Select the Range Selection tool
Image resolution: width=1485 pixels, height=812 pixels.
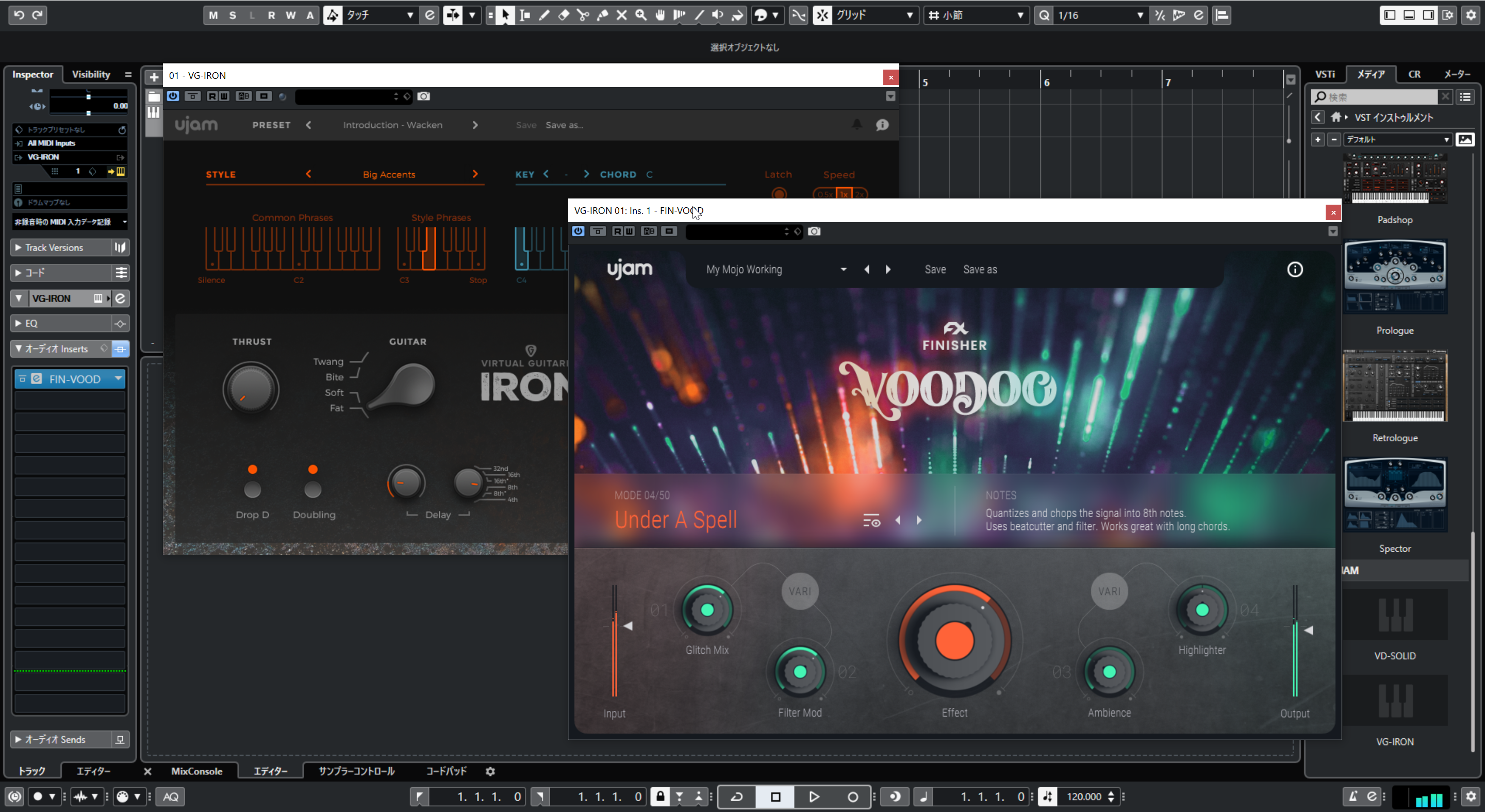(524, 15)
